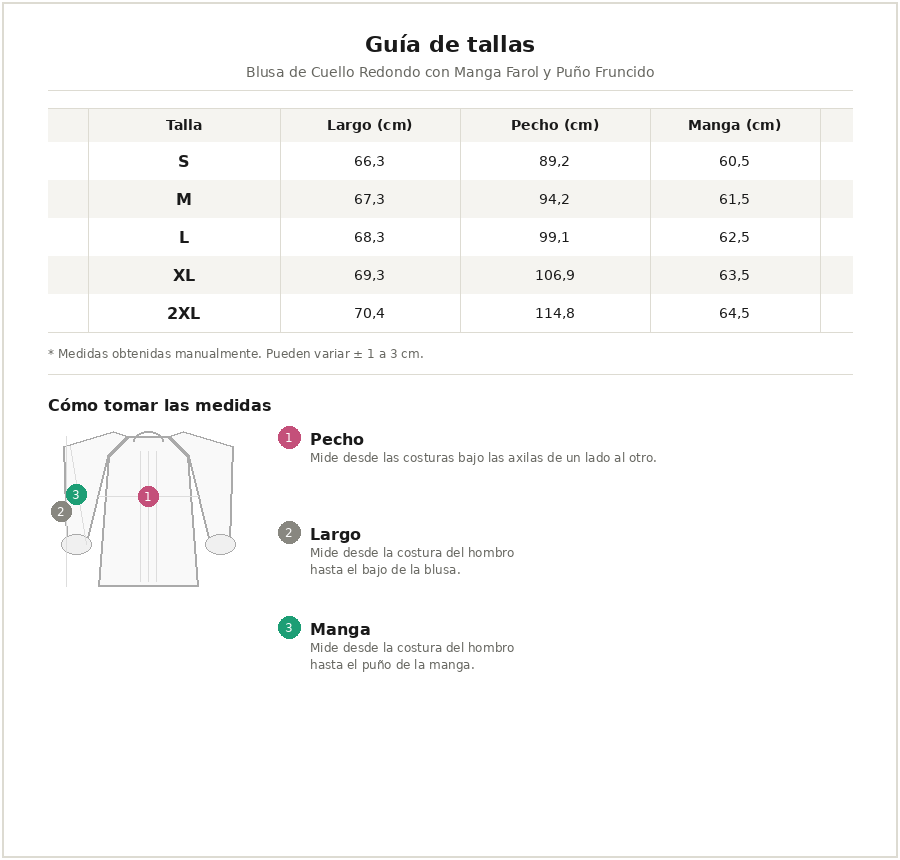Click the Talla column header

click(x=184, y=126)
